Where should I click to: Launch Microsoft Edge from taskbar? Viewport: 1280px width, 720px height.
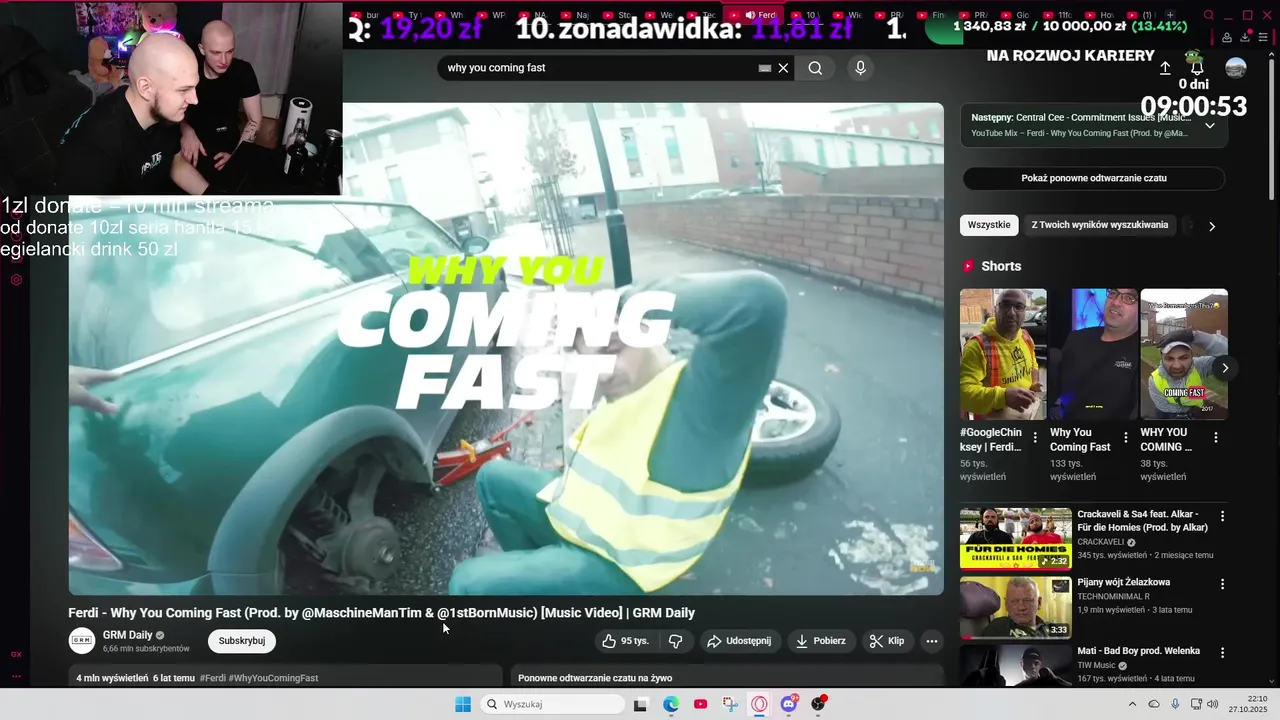(671, 704)
